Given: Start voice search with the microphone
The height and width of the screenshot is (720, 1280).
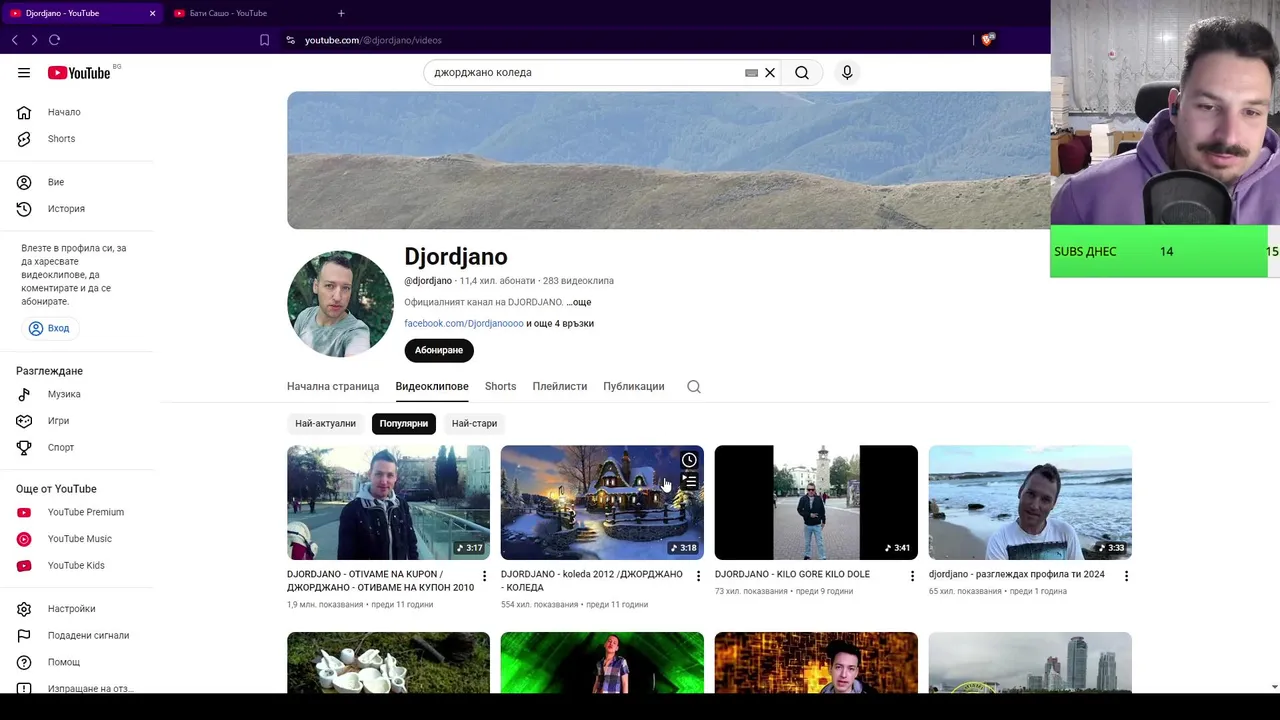Looking at the screenshot, I should [x=847, y=72].
